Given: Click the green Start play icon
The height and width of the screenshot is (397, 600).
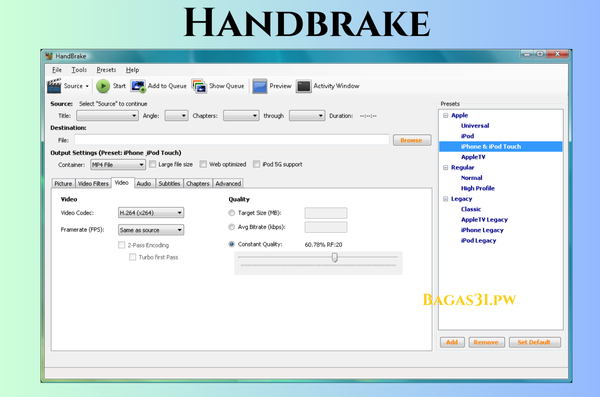Looking at the screenshot, I should point(103,86).
